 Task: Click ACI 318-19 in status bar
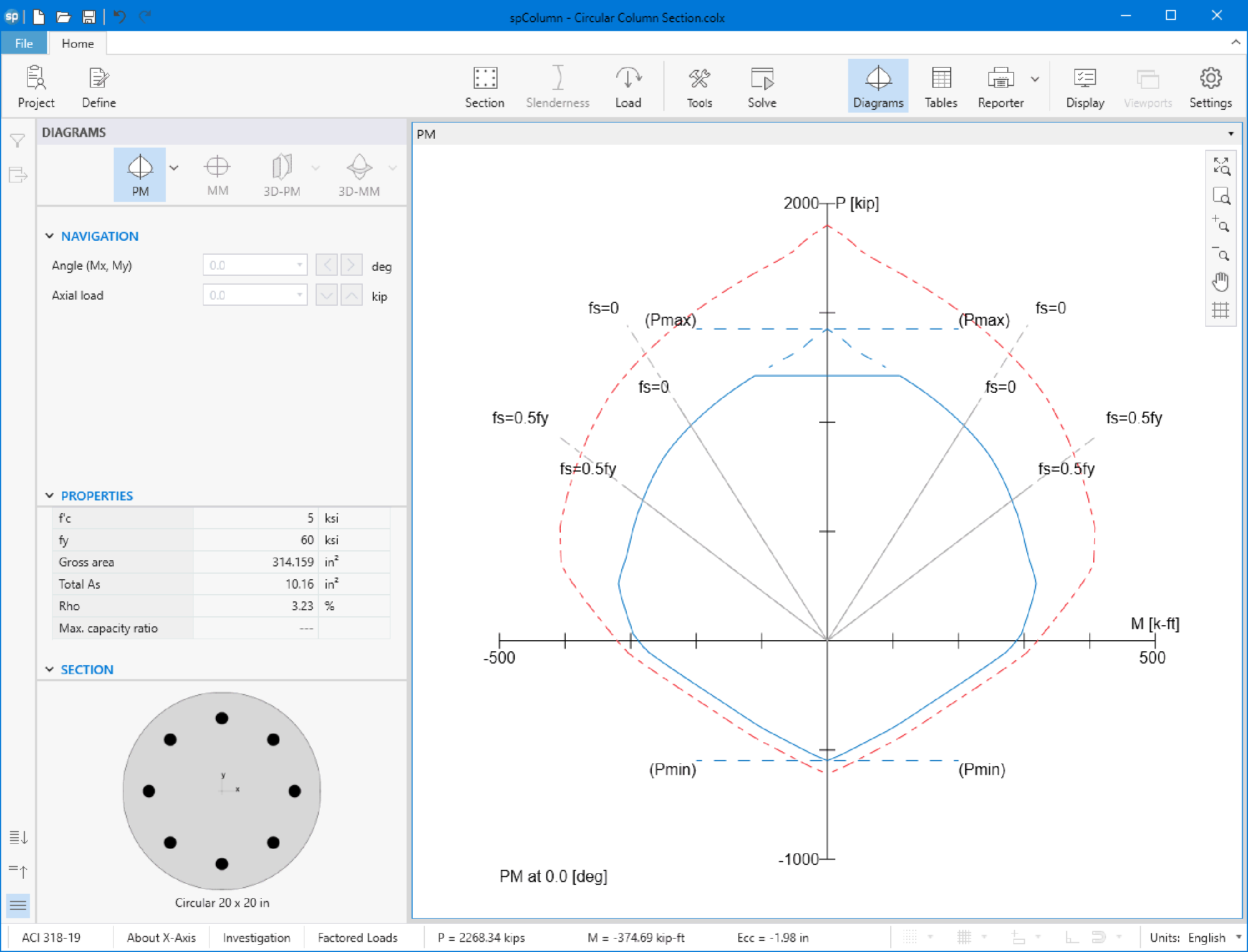(51, 937)
